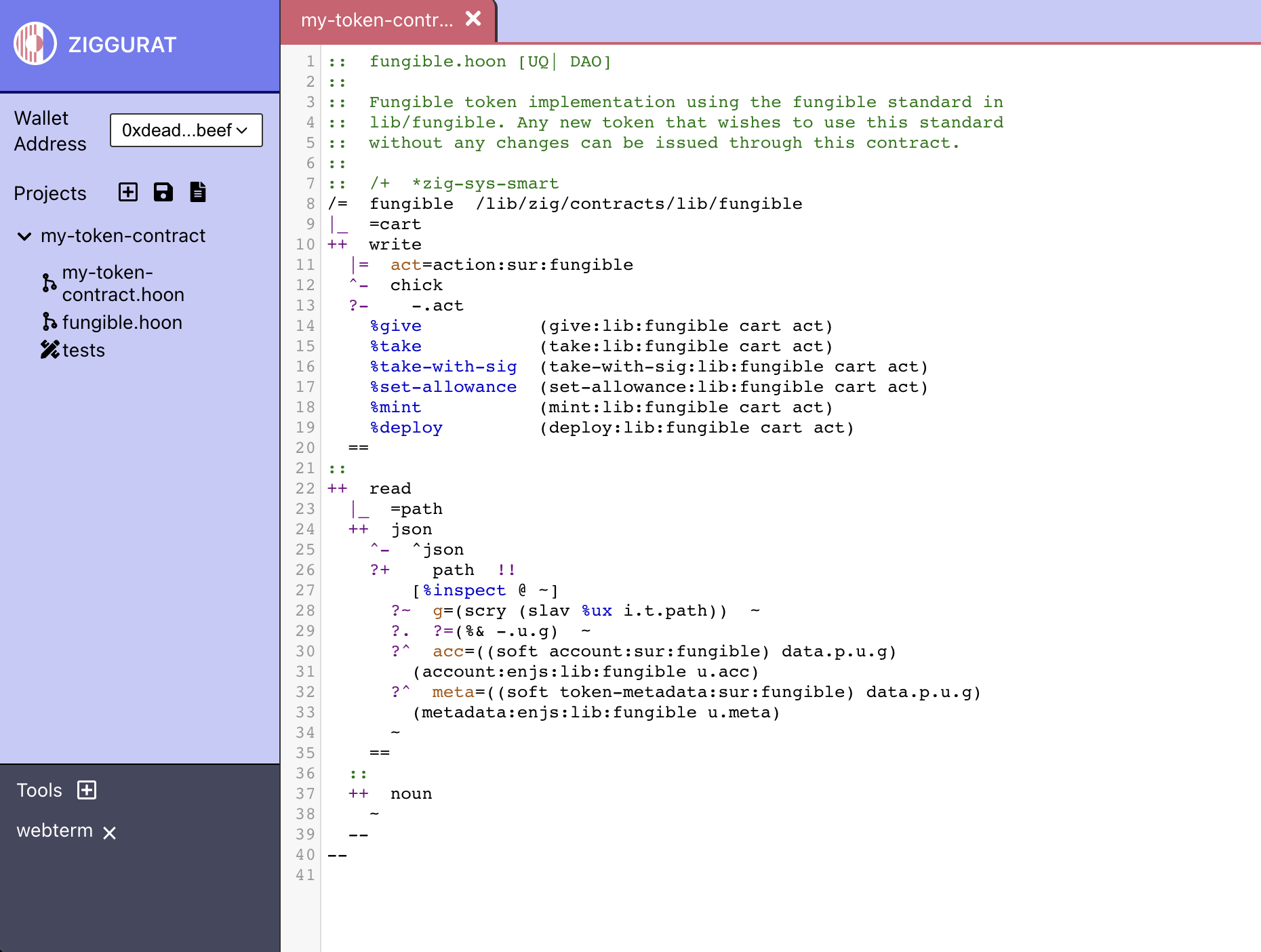
Task: Click line number 22 in gutter
Action: [x=305, y=488]
